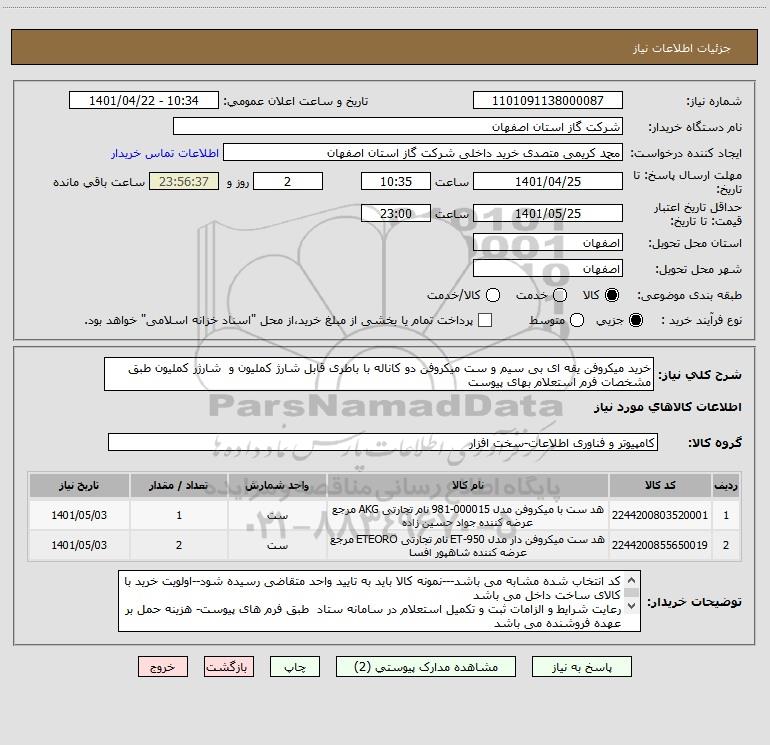770x745 pixels.
Task: Click the بازگشت back button
Action: click(x=229, y=667)
